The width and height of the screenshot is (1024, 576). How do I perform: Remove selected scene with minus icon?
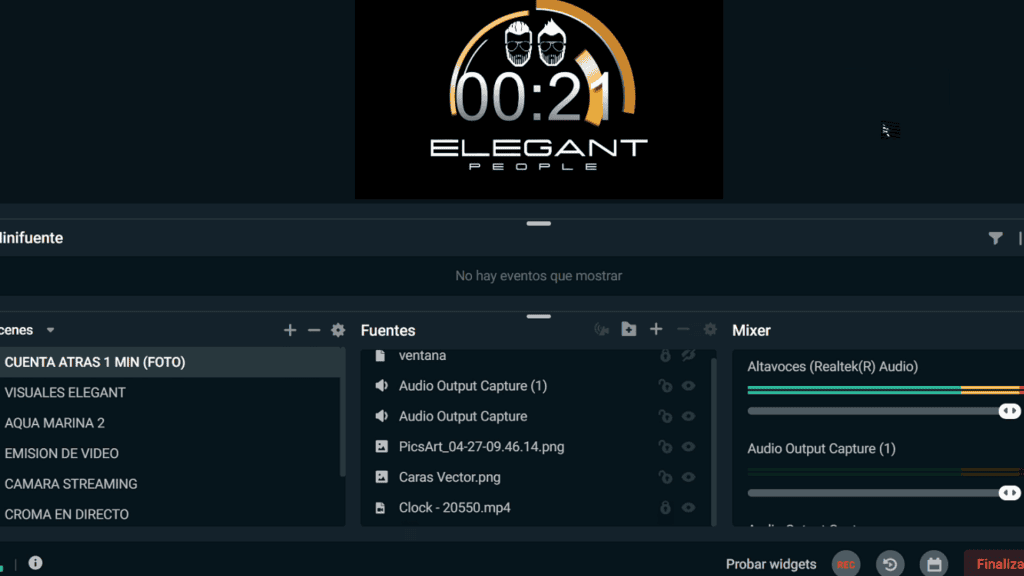coord(314,330)
